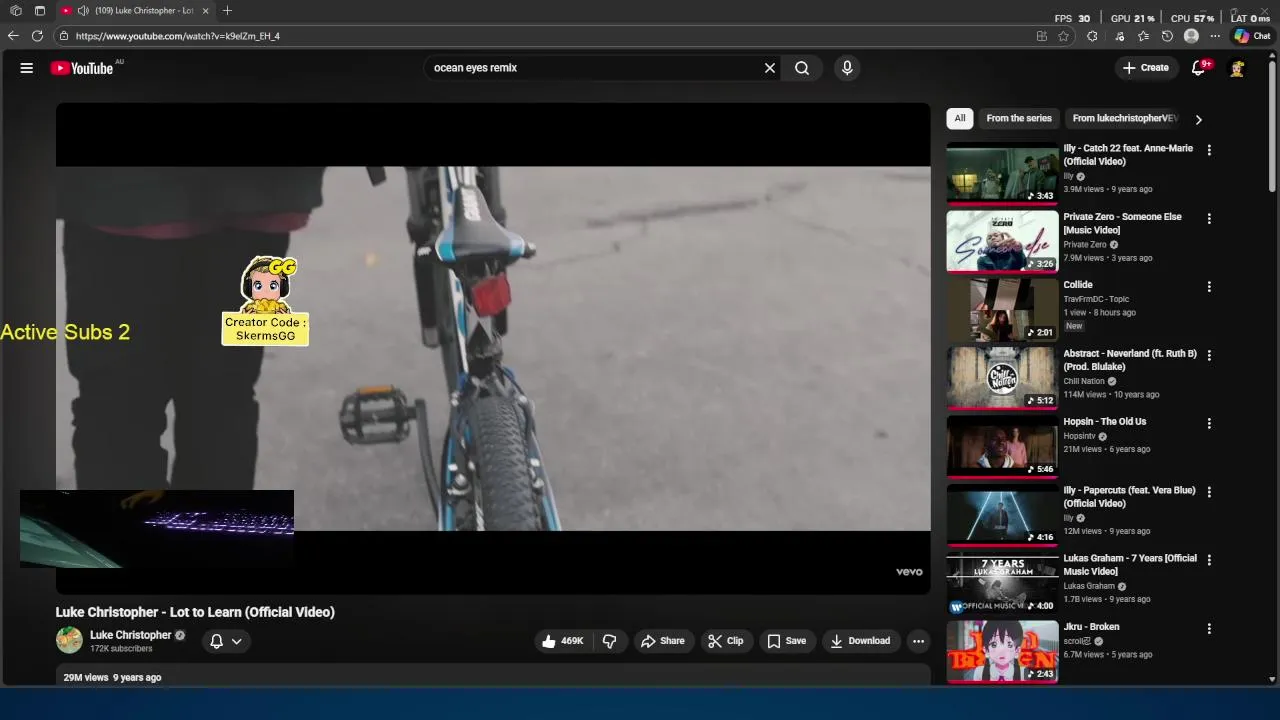Open Luke Christopher channel avatar
This screenshot has height=720, width=1280.
pos(69,640)
